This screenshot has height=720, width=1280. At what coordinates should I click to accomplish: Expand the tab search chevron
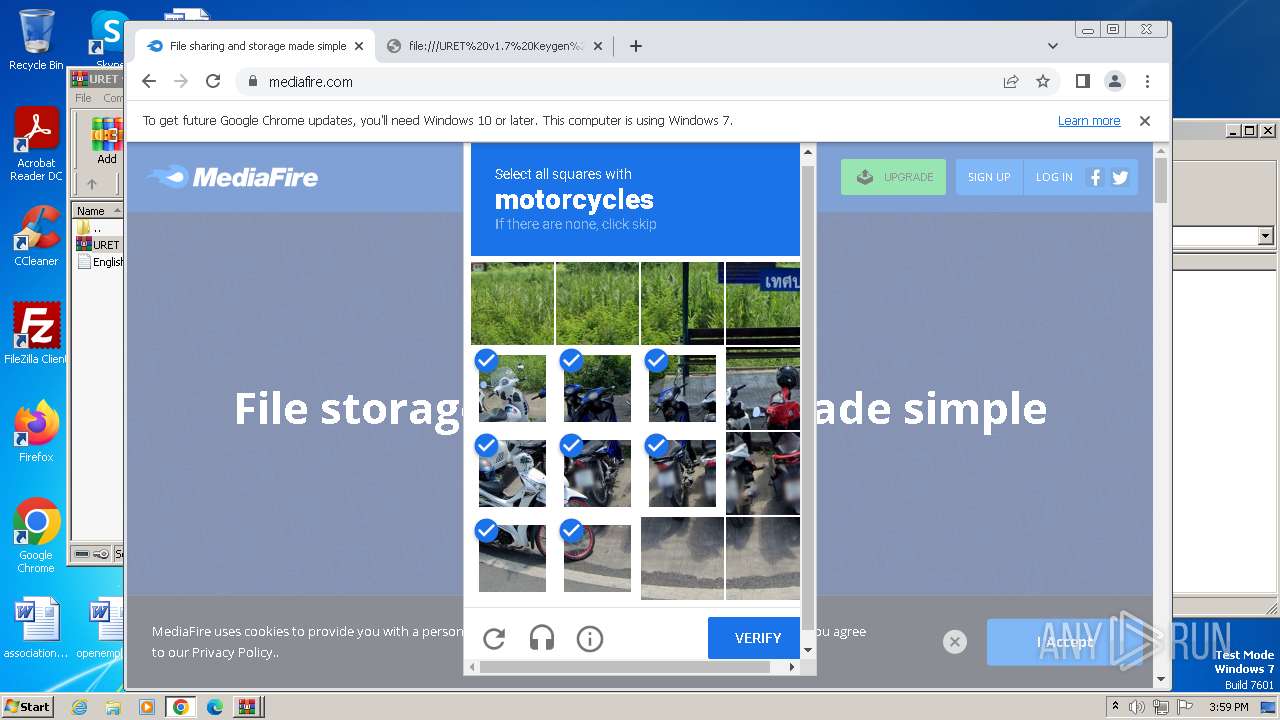click(x=1052, y=46)
